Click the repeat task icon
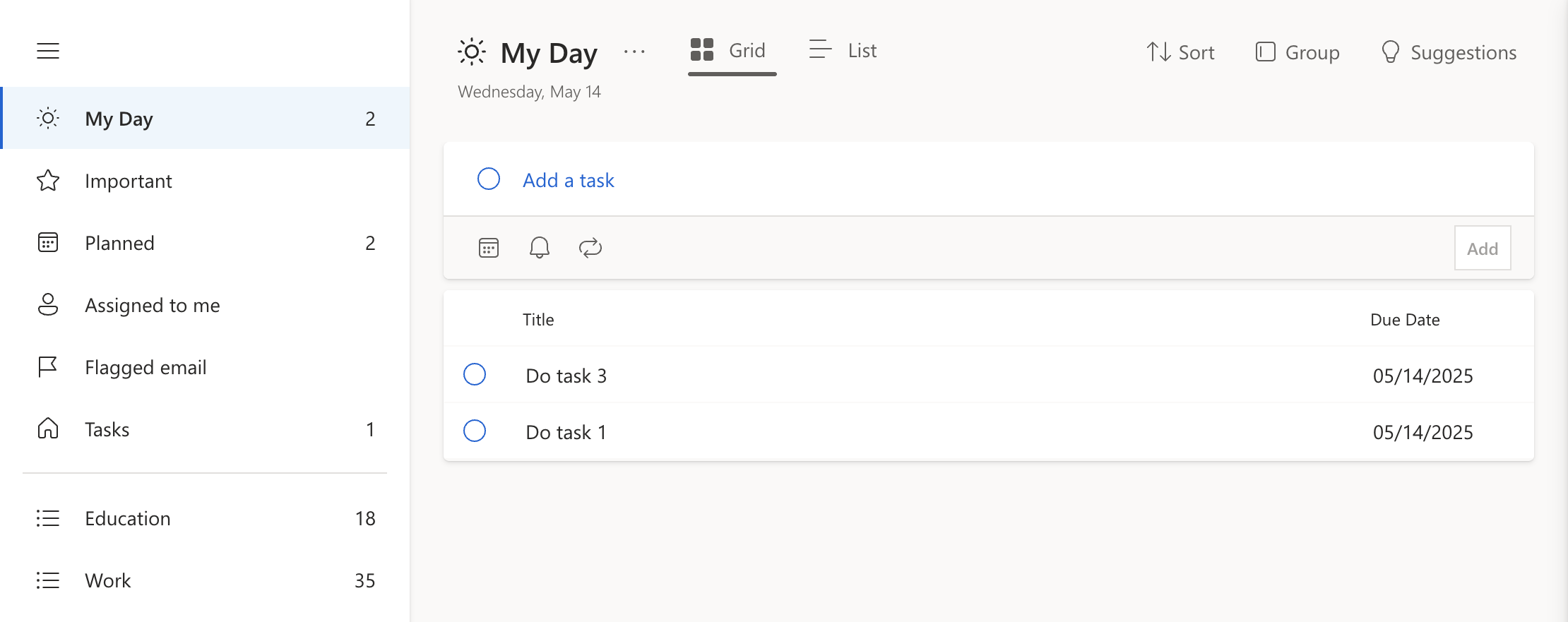 (x=590, y=248)
